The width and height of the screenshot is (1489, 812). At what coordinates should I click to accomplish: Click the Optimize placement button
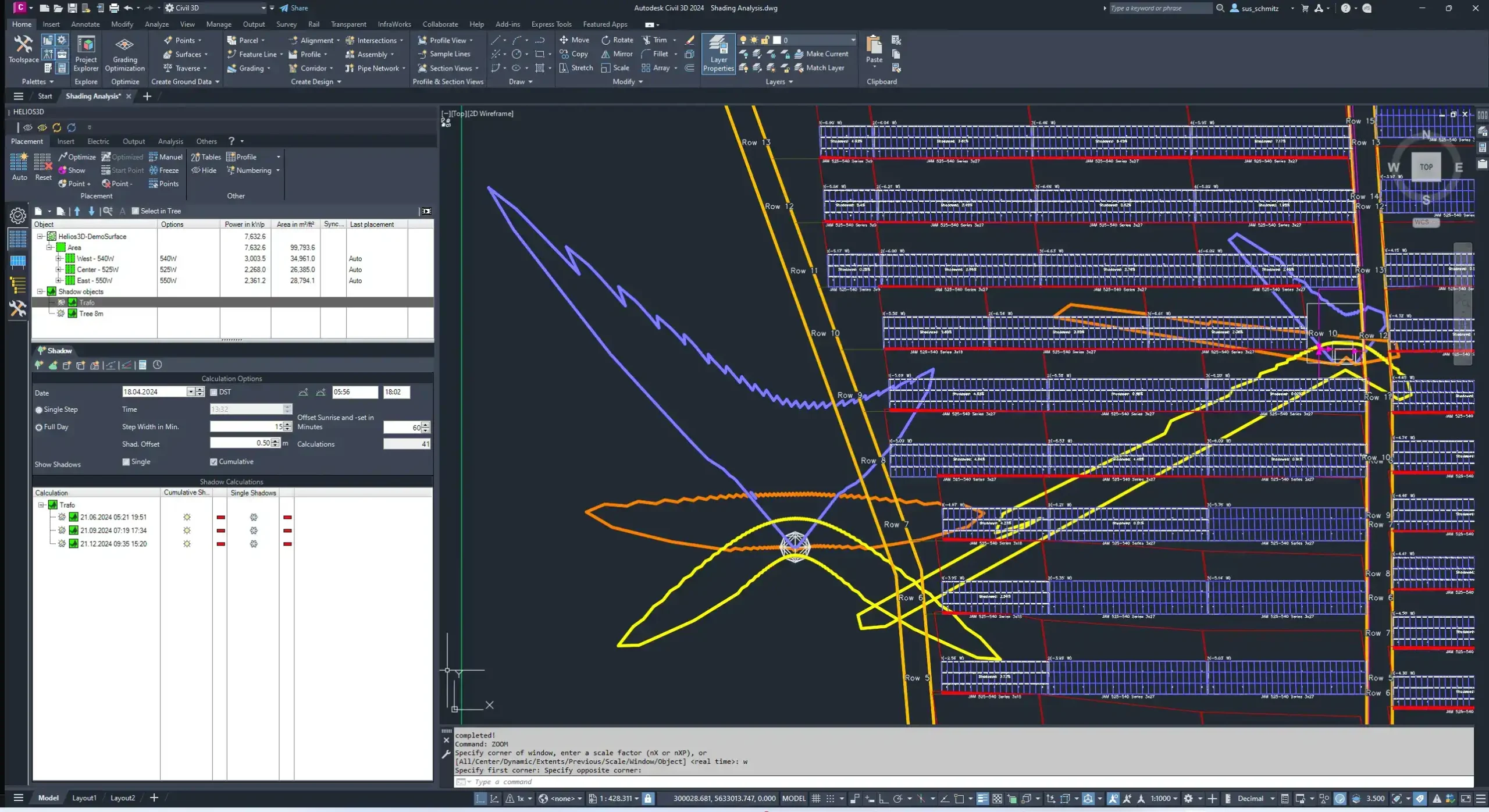(76, 157)
